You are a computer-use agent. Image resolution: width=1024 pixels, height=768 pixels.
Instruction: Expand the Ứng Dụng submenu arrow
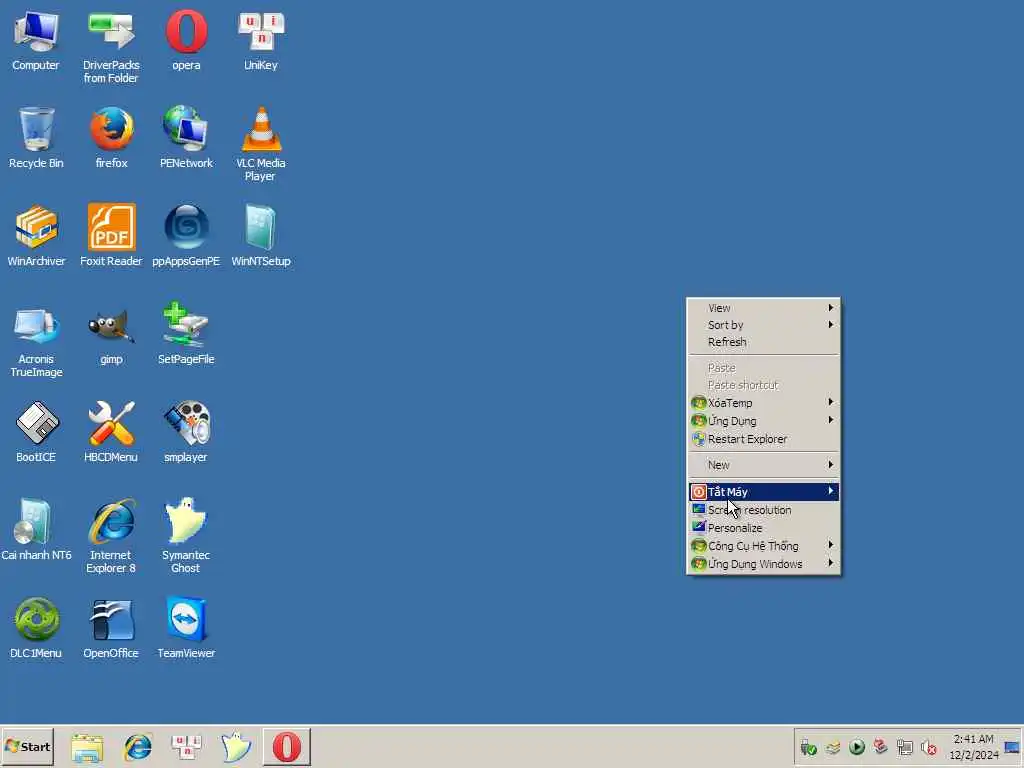(x=831, y=420)
